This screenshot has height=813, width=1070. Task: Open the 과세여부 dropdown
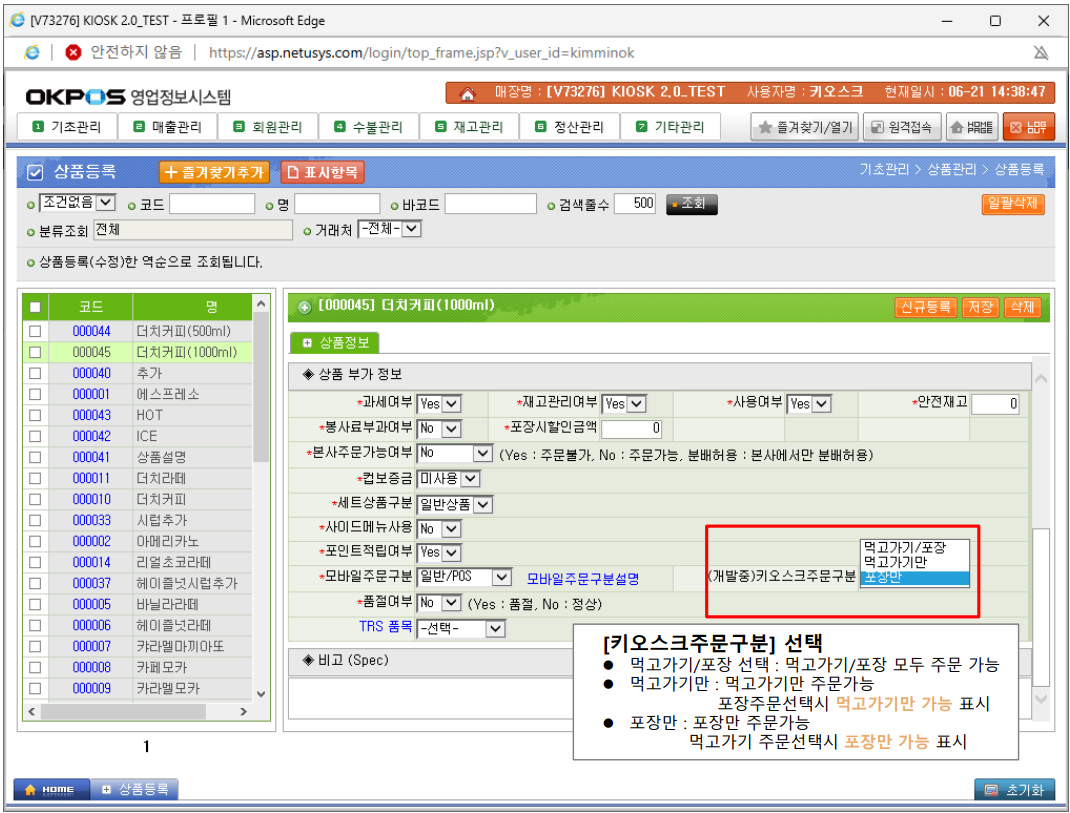[x=439, y=404]
